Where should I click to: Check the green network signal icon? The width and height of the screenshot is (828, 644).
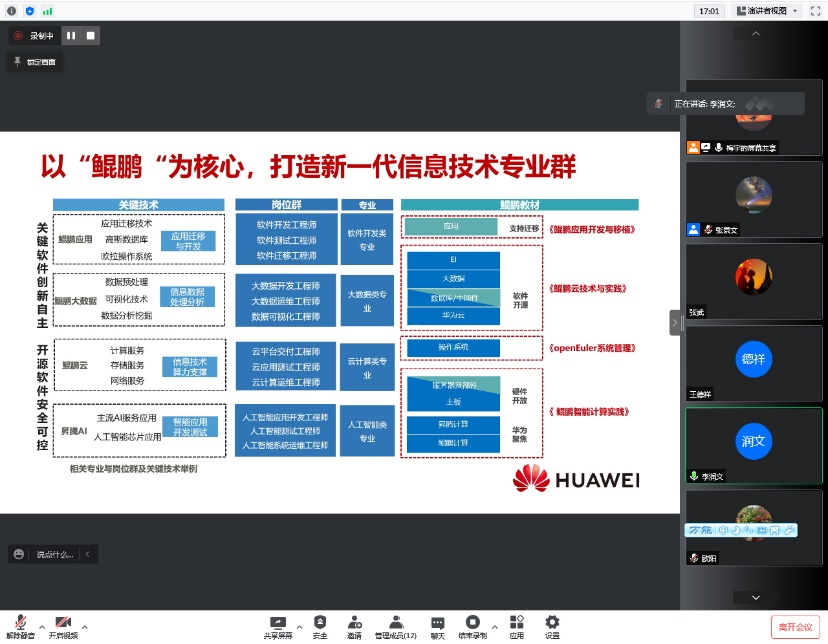pyautogui.click(x=48, y=11)
